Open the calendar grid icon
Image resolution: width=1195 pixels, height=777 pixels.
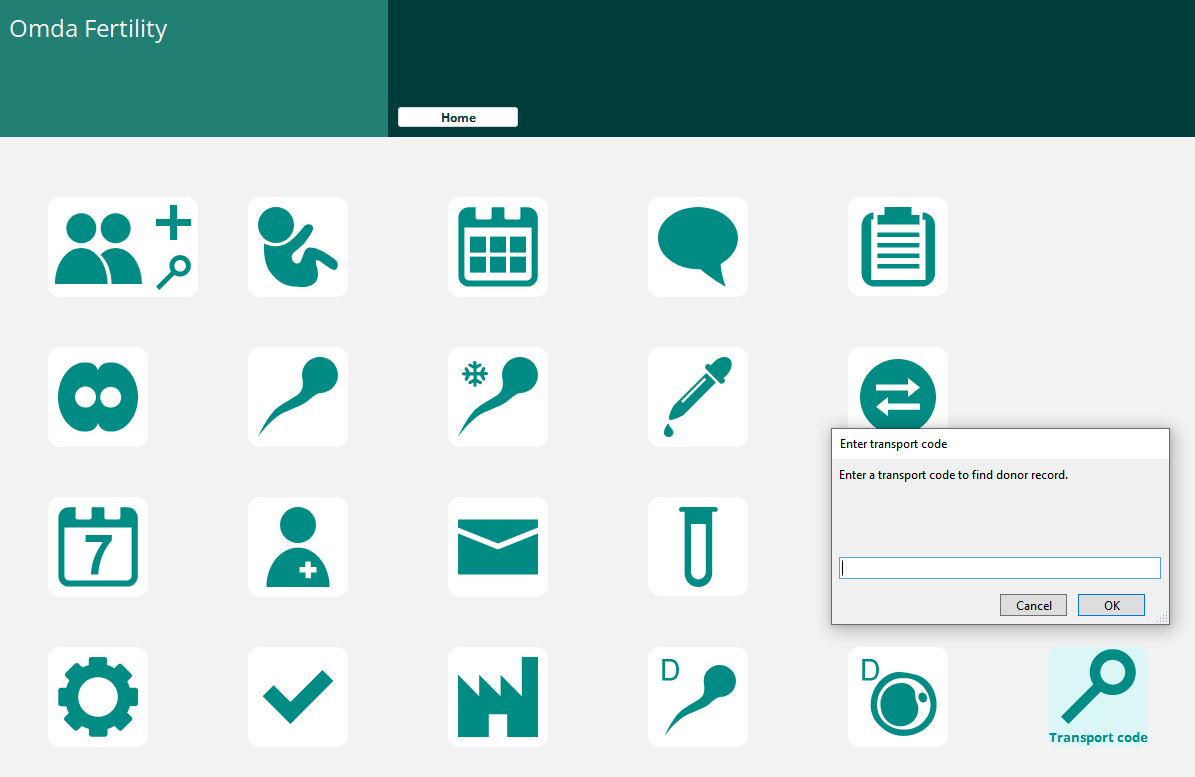coord(498,247)
